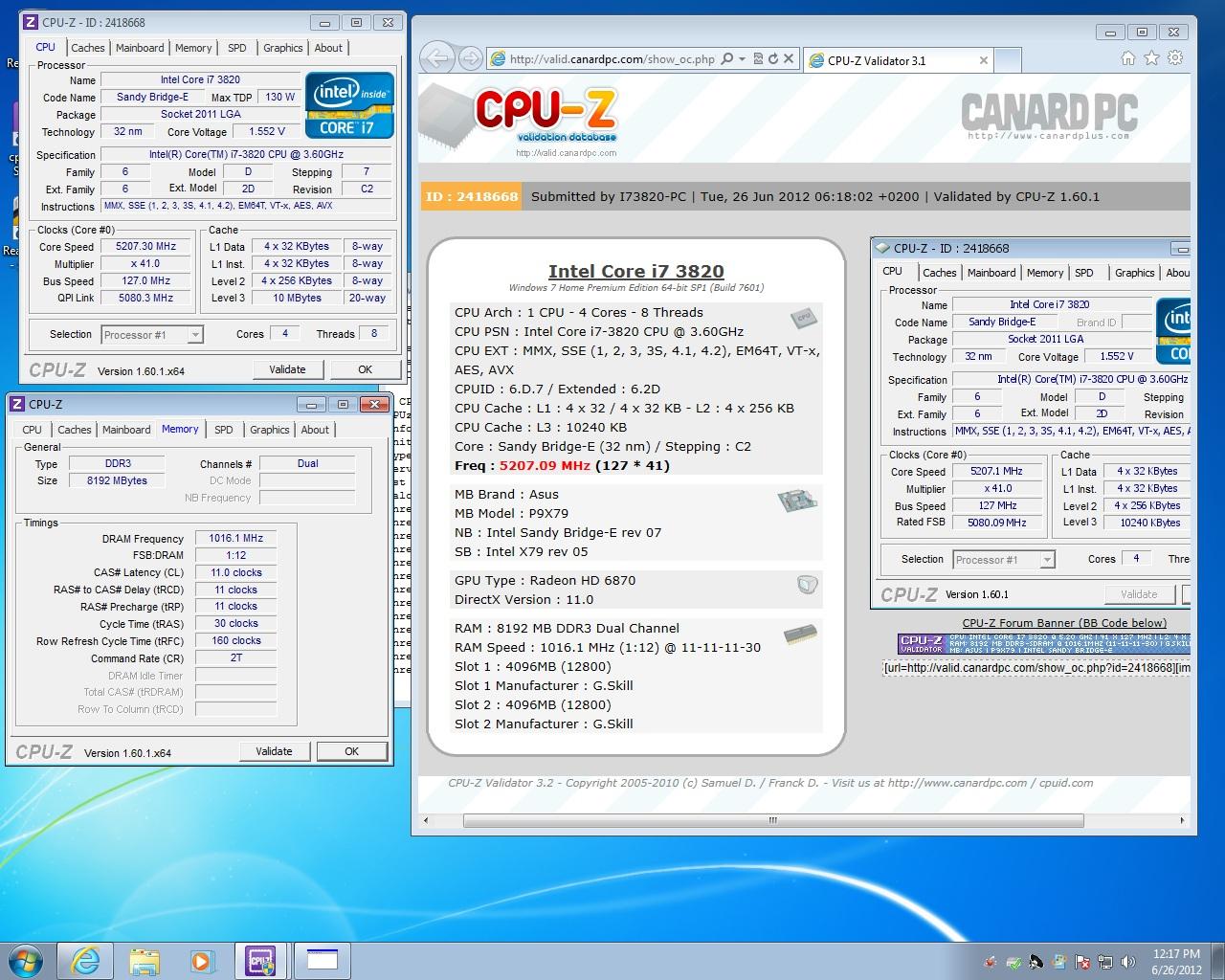
Task: Click Validate in the CPU-Z memory window
Action: tap(274, 751)
